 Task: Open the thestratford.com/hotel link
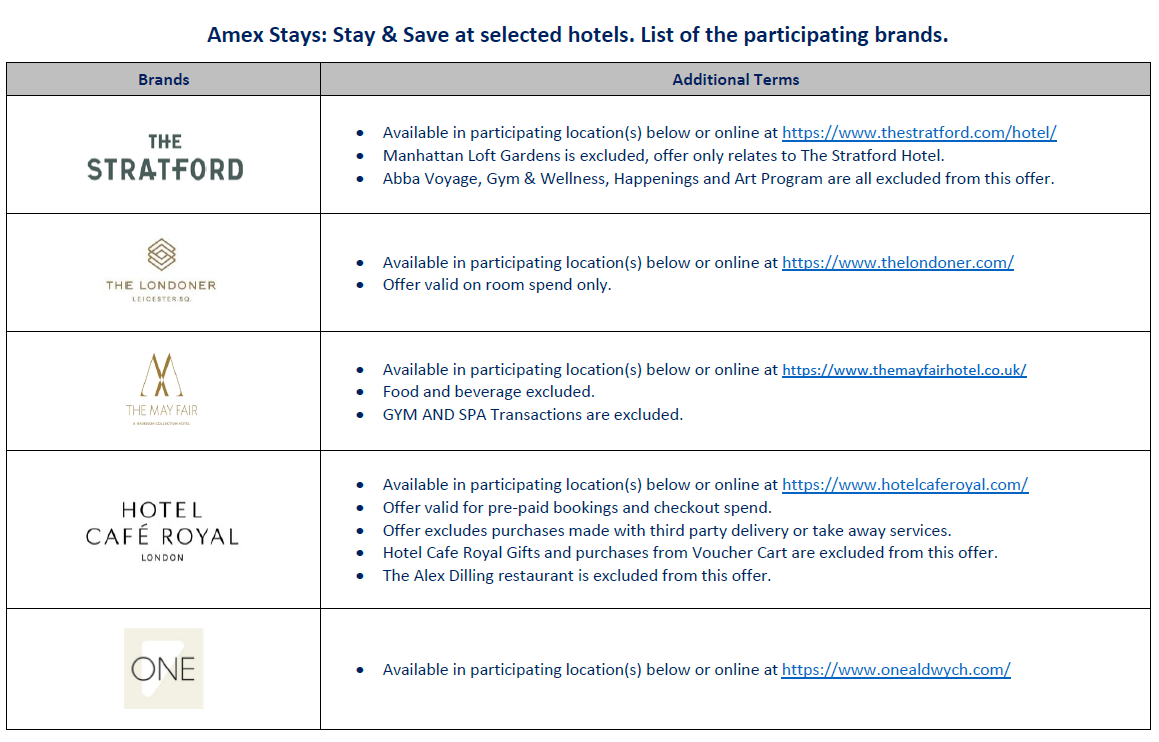[x=919, y=133]
